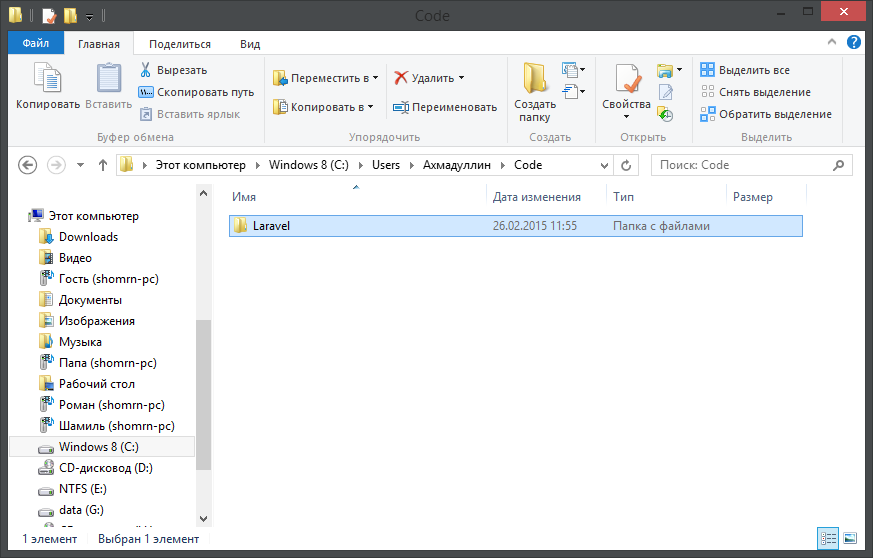Click the search magnifier icon
Viewport: 873px width, 558px height.
(x=838, y=165)
